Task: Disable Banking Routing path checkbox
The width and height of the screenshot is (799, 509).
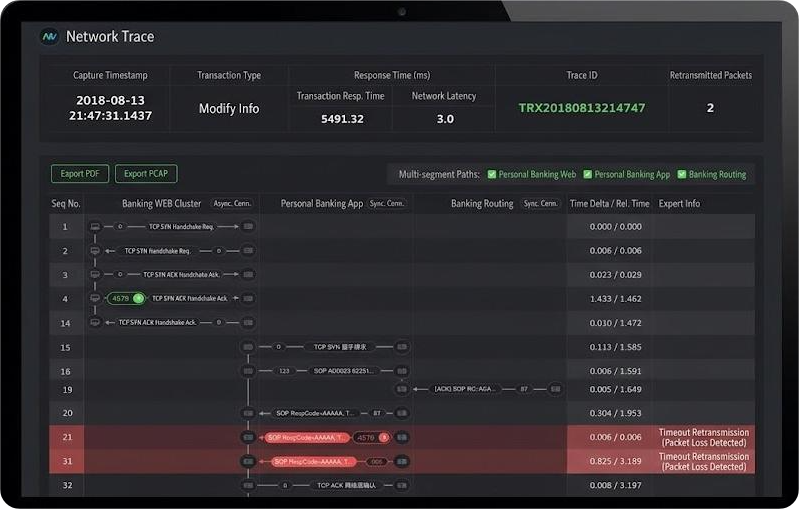Action: 682,174
